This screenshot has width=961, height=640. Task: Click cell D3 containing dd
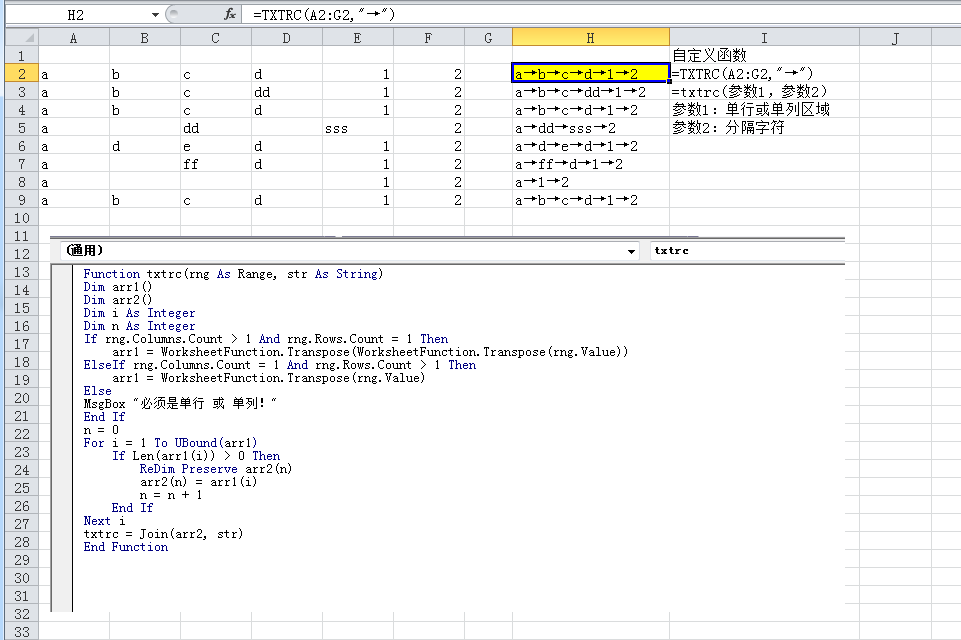(287, 92)
